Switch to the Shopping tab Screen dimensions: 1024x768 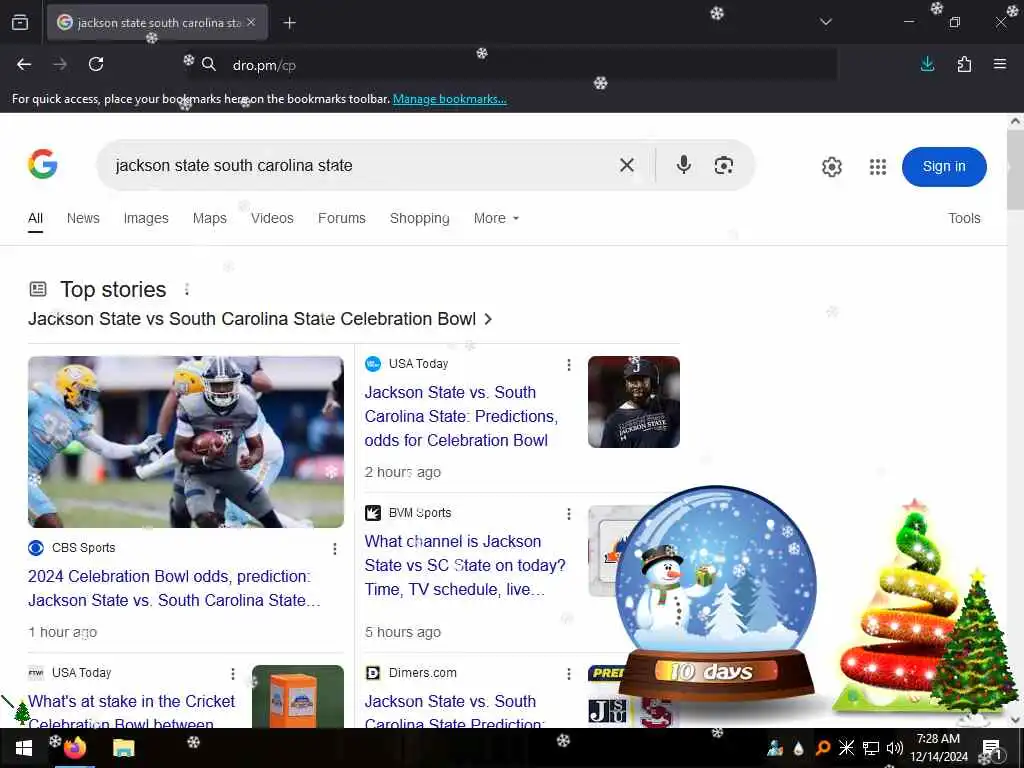(419, 218)
